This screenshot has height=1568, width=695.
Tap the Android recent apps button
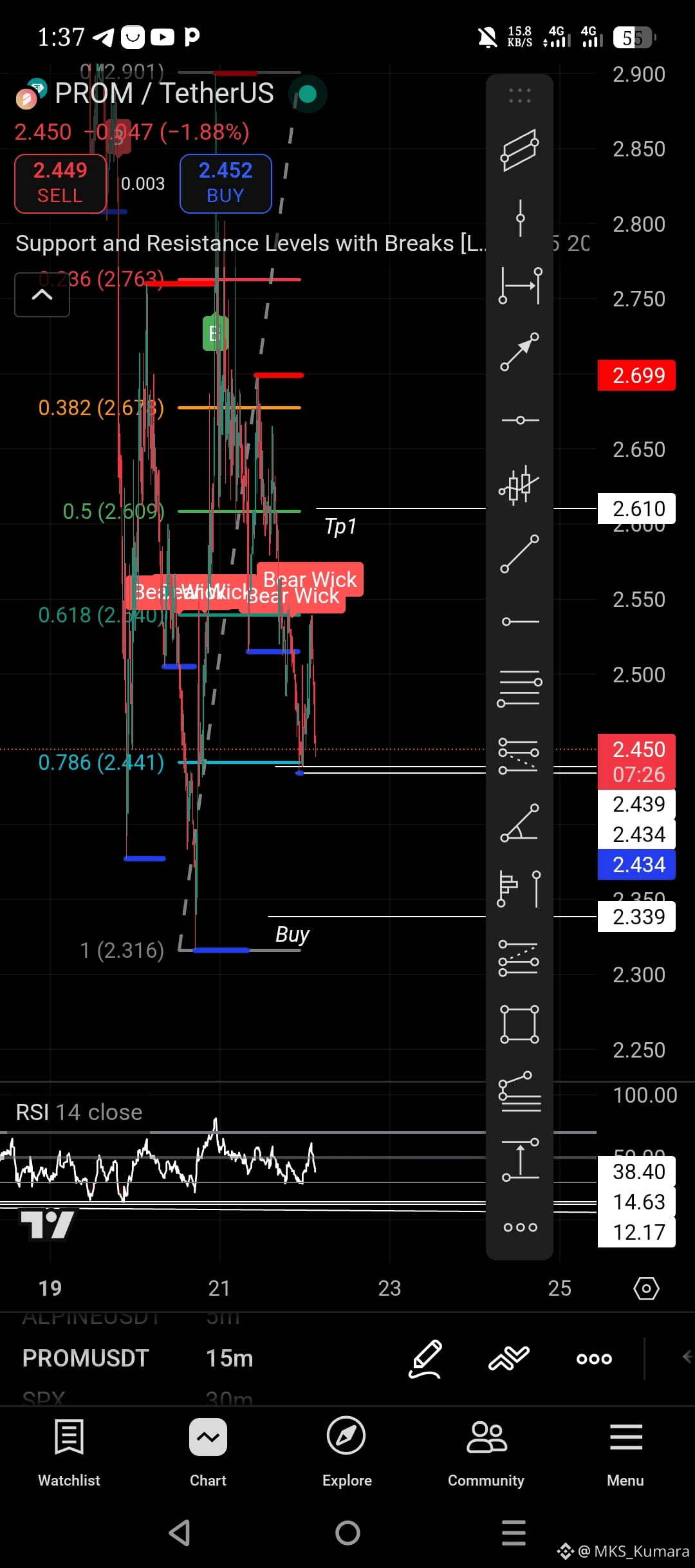coord(514,1533)
